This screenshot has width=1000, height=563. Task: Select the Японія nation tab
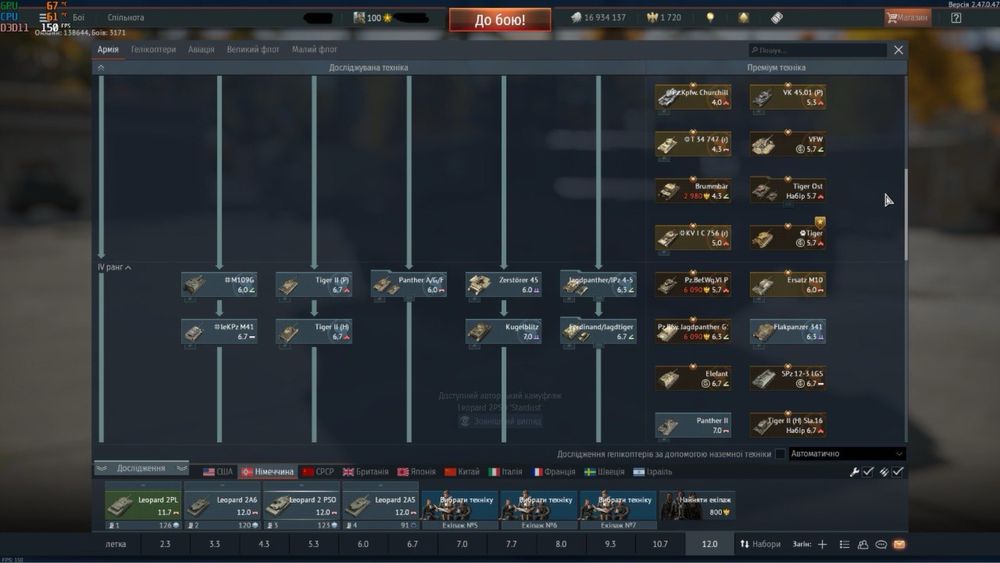pos(416,472)
